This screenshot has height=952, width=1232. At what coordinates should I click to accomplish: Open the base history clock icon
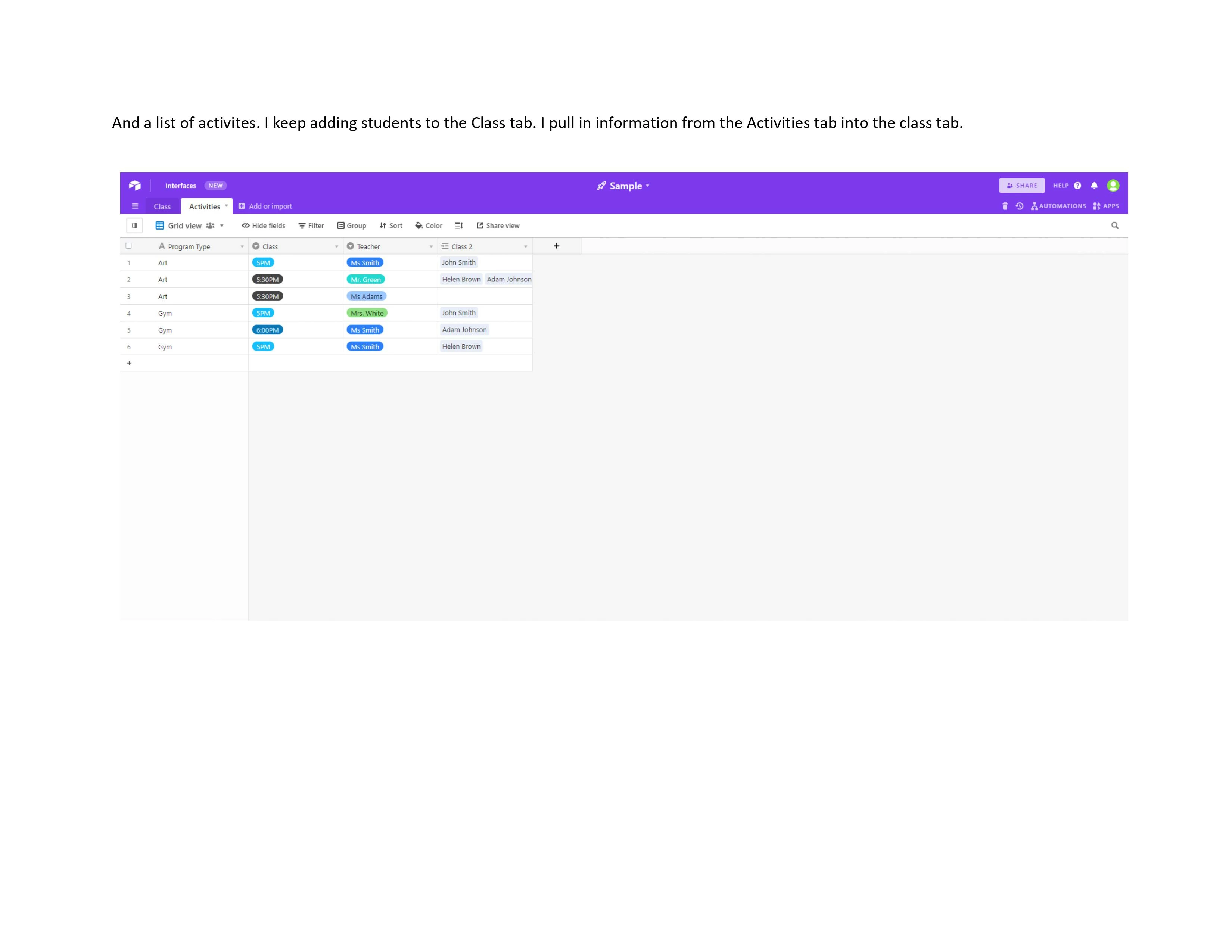pos(1019,206)
